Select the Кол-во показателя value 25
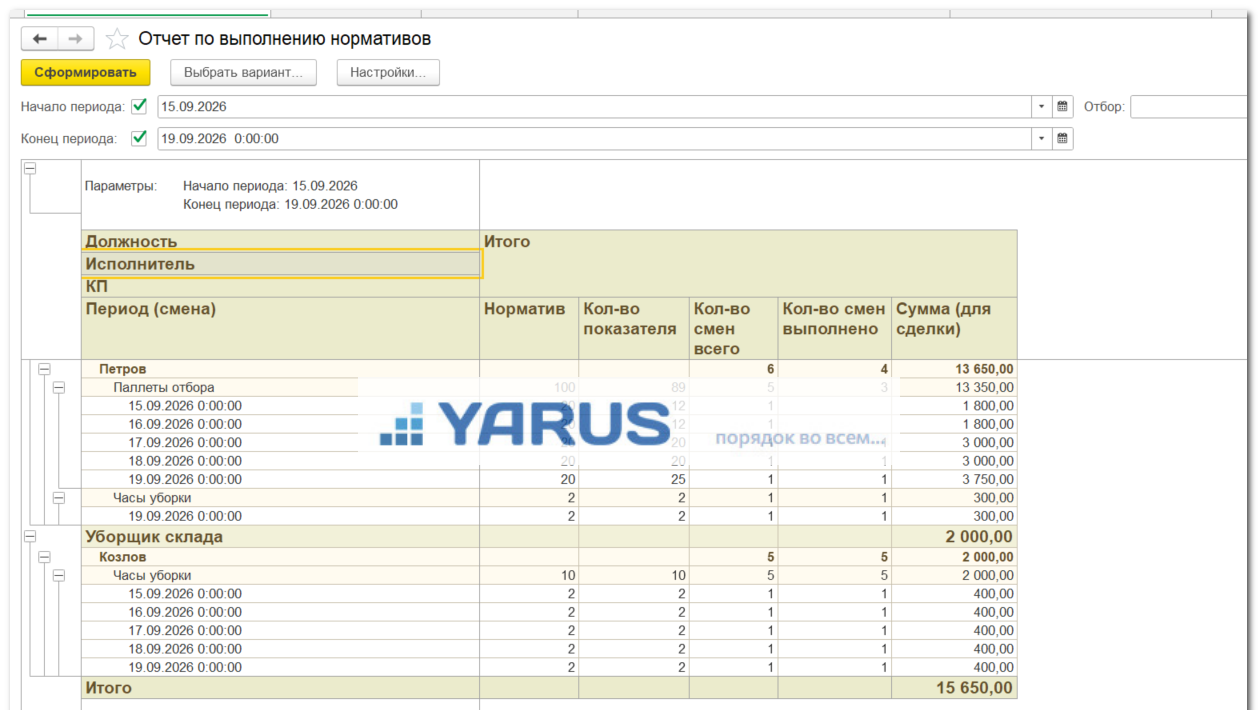Screen dimensions: 1258x710 coord(634,479)
